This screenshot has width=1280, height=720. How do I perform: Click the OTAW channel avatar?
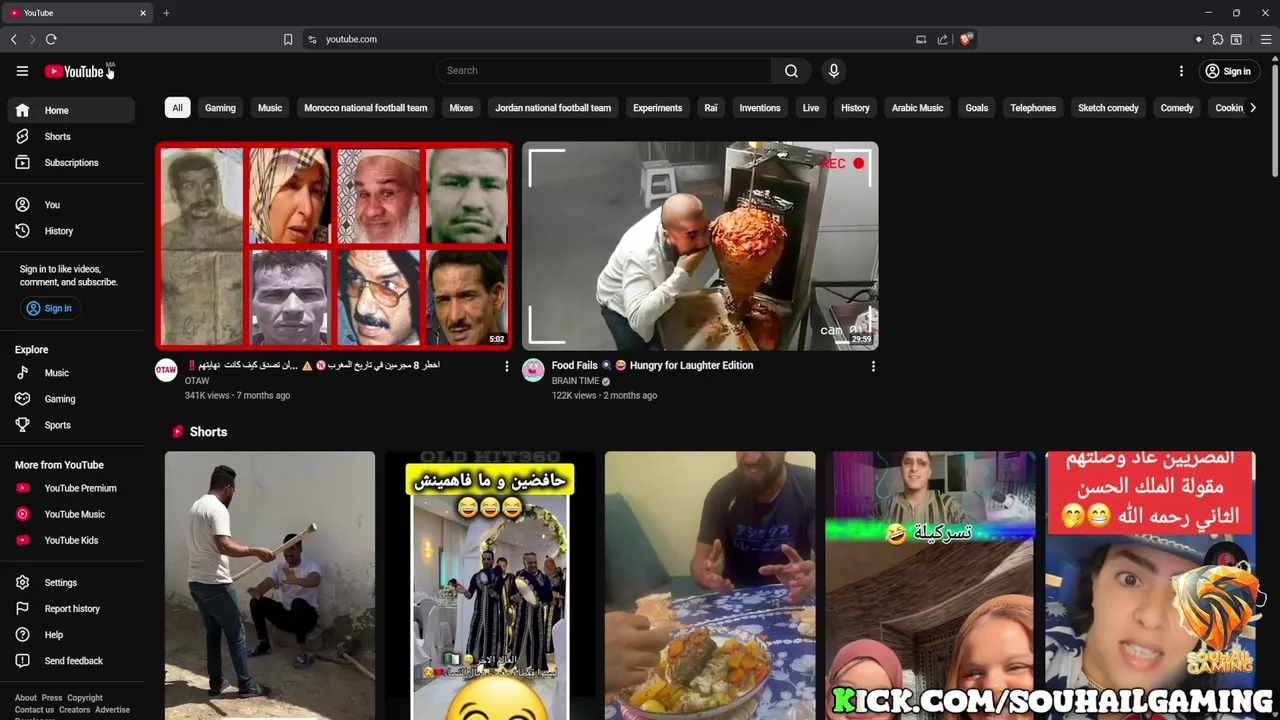click(x=166, y=370)
